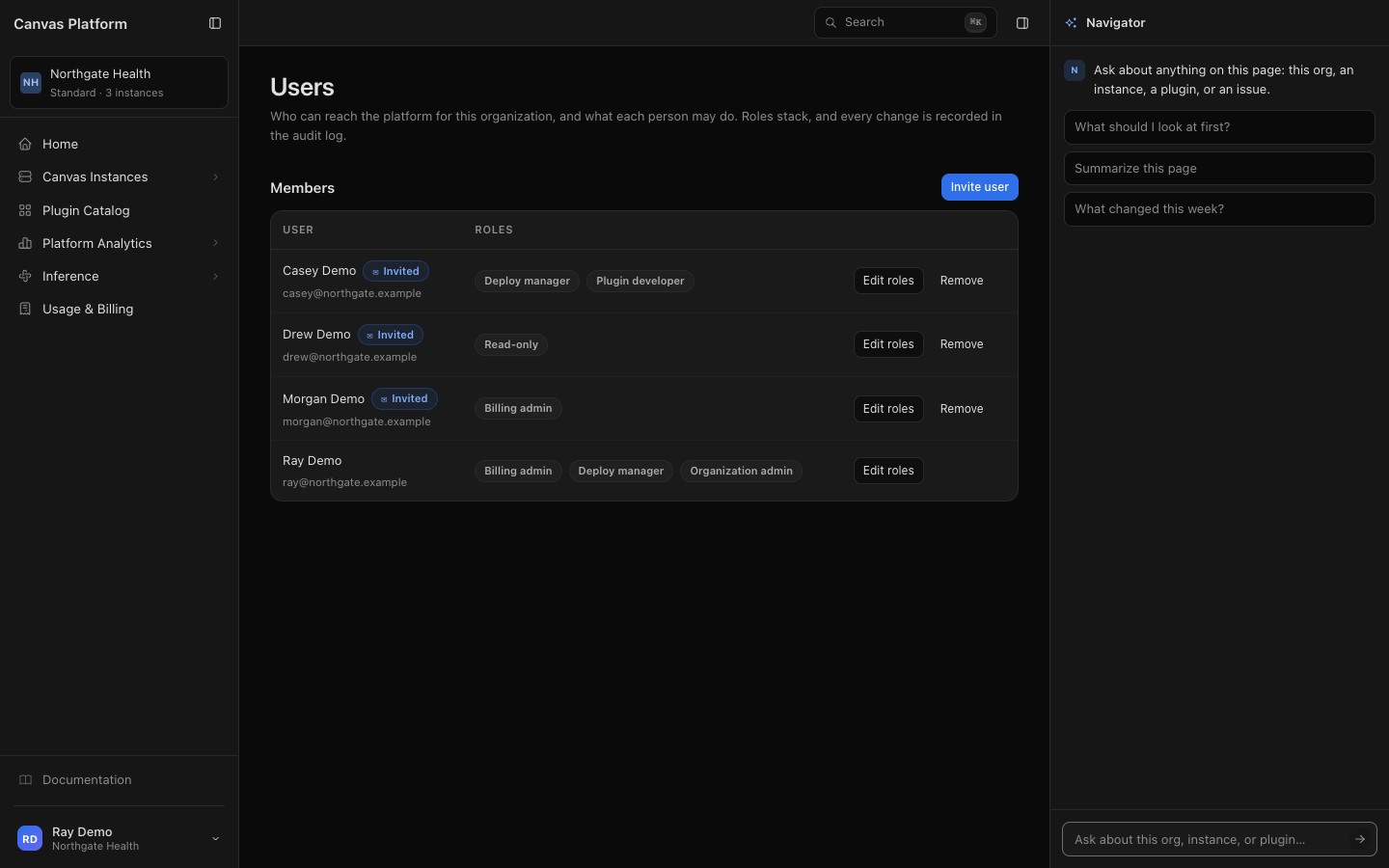Click the Home house icon
1389x868 pixels.
[x=25, y=144]
